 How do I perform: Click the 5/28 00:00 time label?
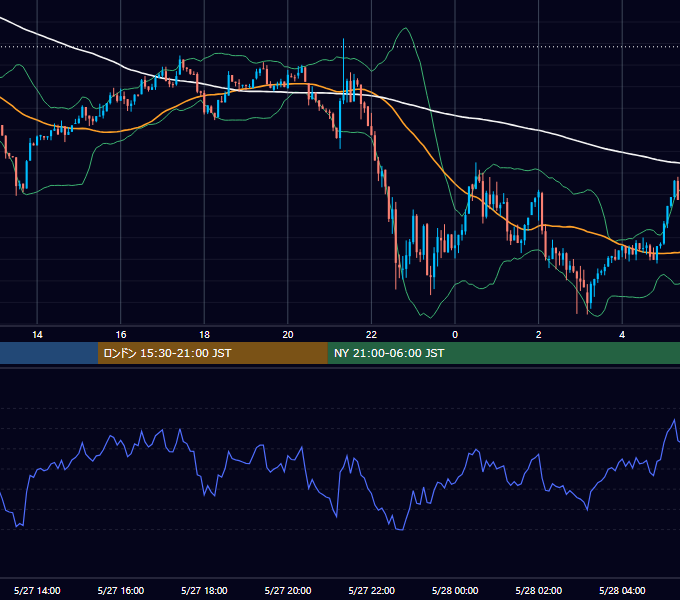[x=455, y=590]
